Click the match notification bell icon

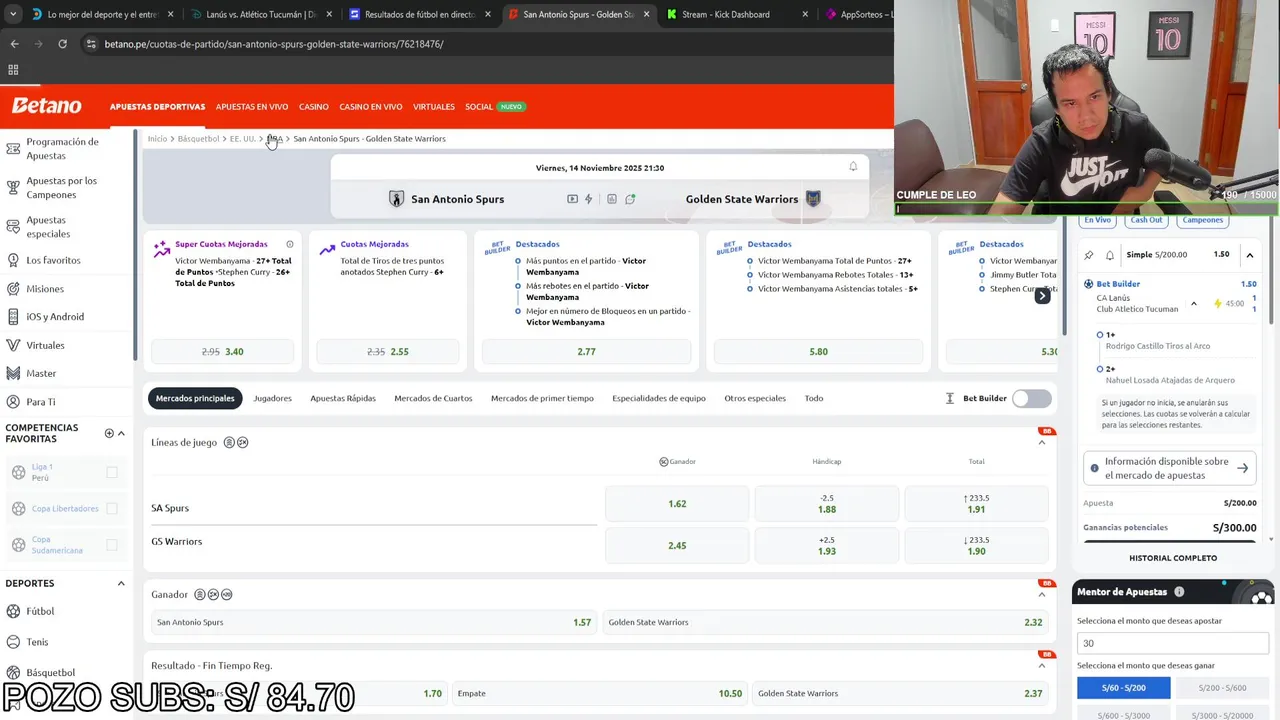853,167
